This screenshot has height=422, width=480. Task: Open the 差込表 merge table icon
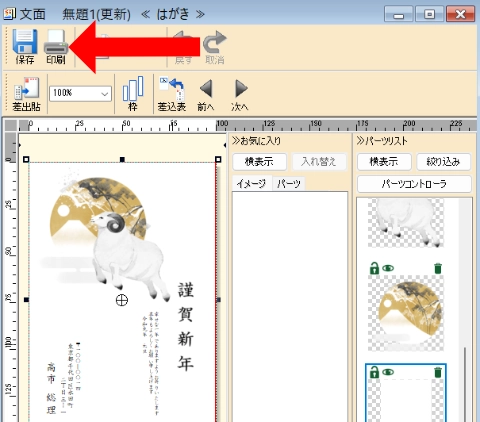click(172, 88)
